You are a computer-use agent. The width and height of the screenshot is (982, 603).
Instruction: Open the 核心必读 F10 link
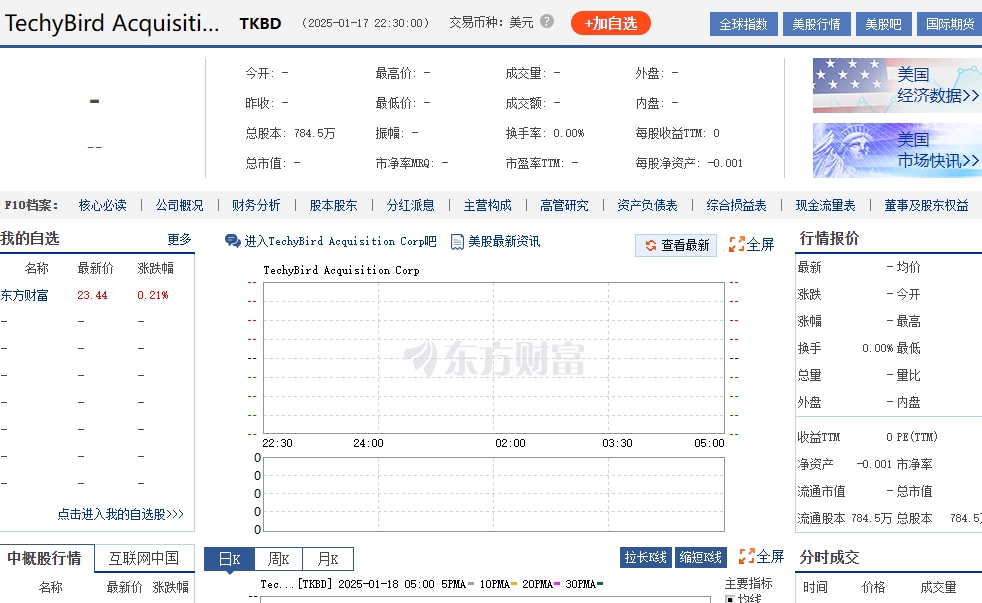click(x=103, y=205)
